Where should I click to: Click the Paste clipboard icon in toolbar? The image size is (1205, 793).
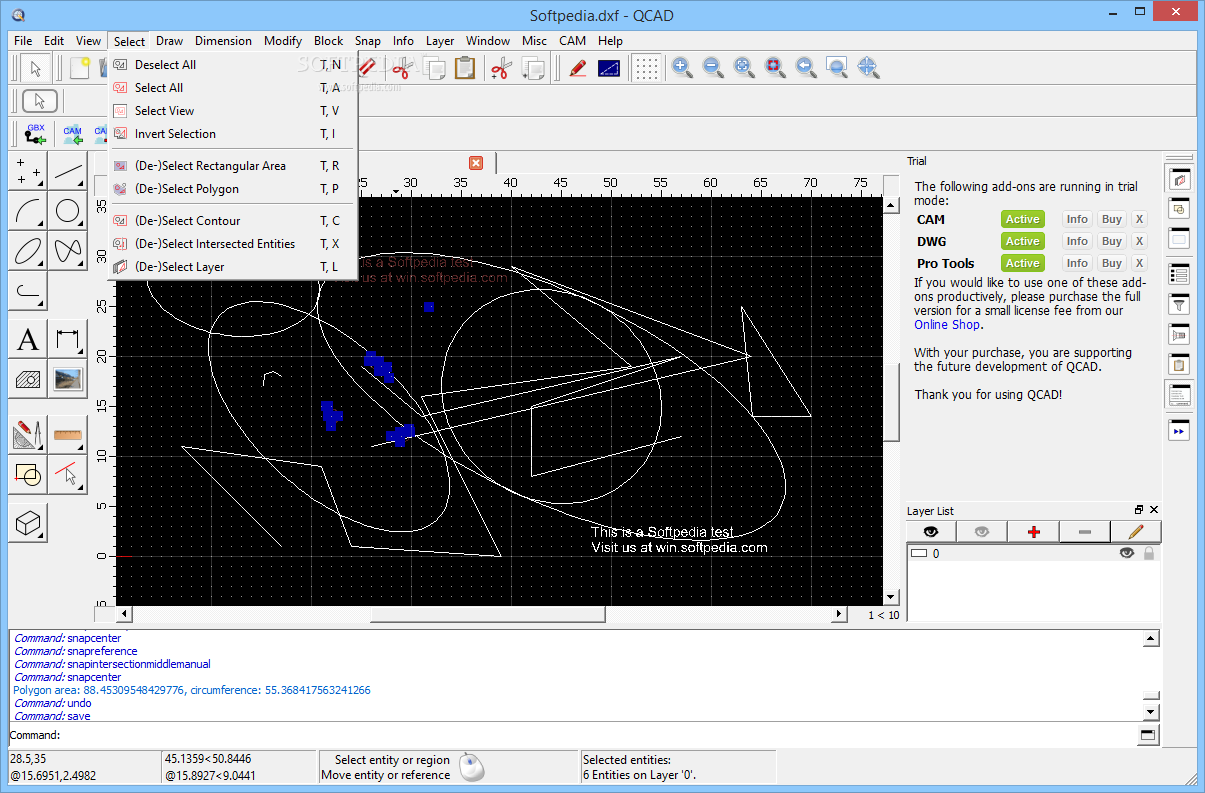(x=465, y=68)
